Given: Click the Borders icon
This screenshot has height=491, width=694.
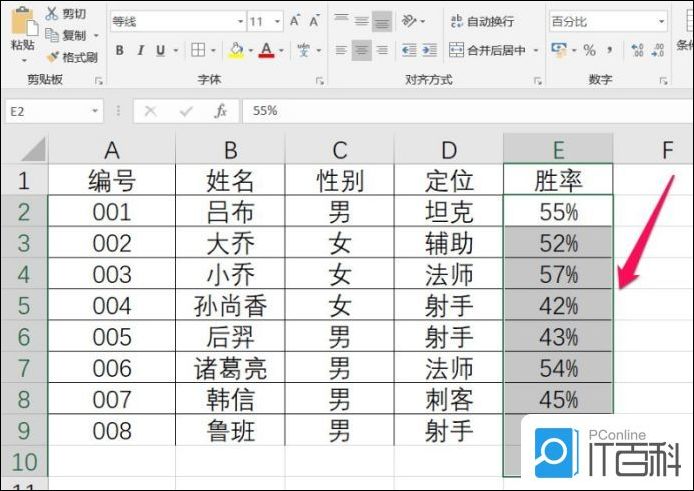Looking at the screenshot, I should coord(198,50).
